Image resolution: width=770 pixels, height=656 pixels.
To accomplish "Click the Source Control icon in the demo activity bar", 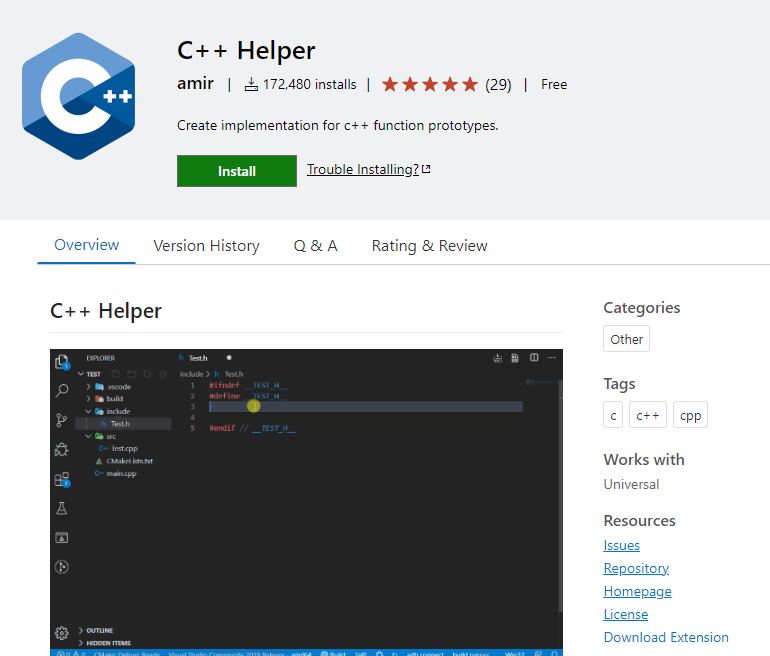I will click(61, 420).
